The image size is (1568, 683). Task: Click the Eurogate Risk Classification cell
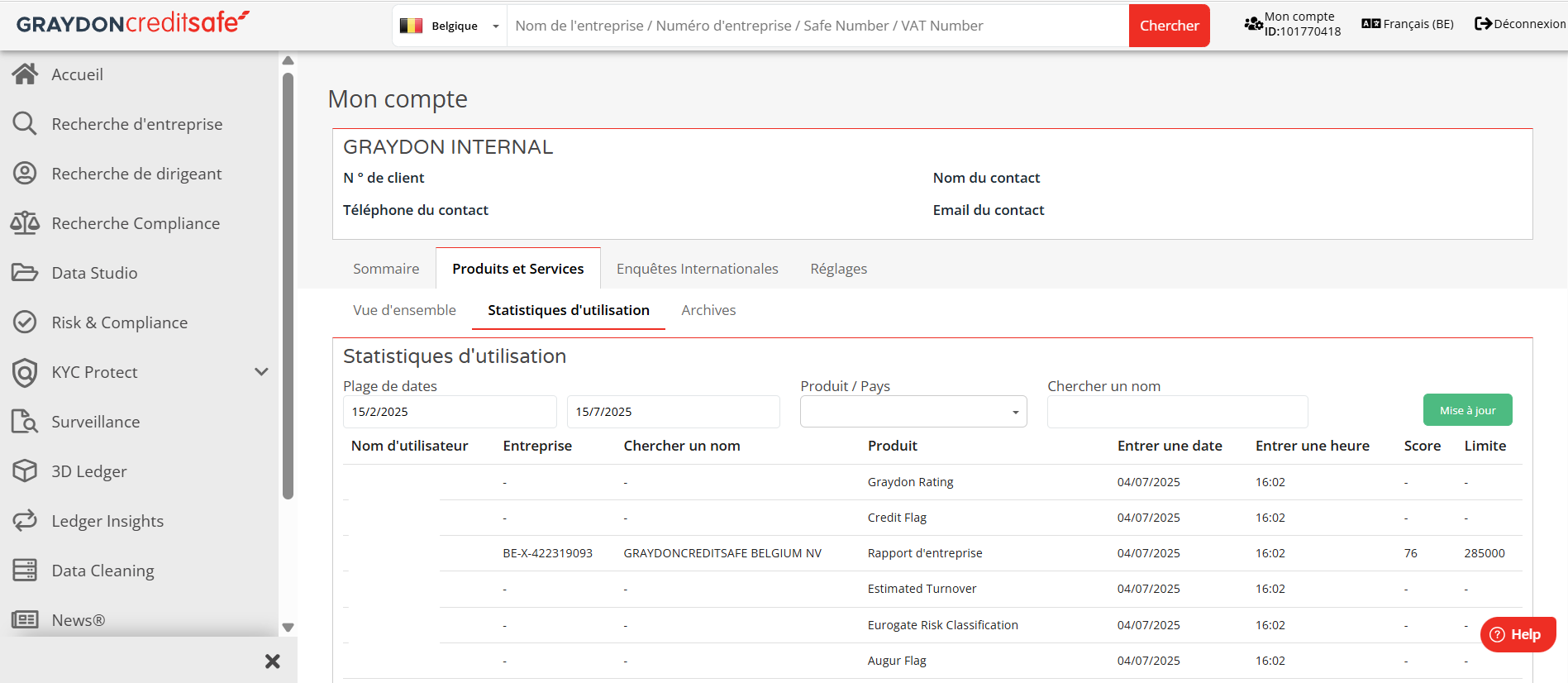[942, 625]
